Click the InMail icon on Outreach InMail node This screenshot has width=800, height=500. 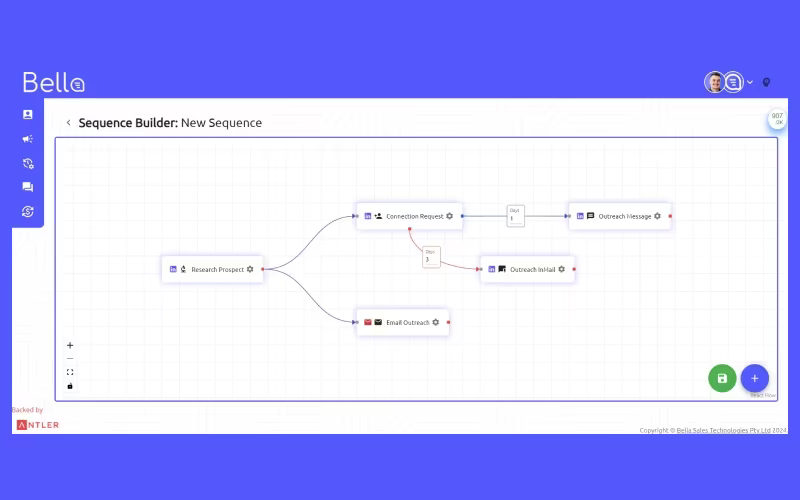click(502, 269)
